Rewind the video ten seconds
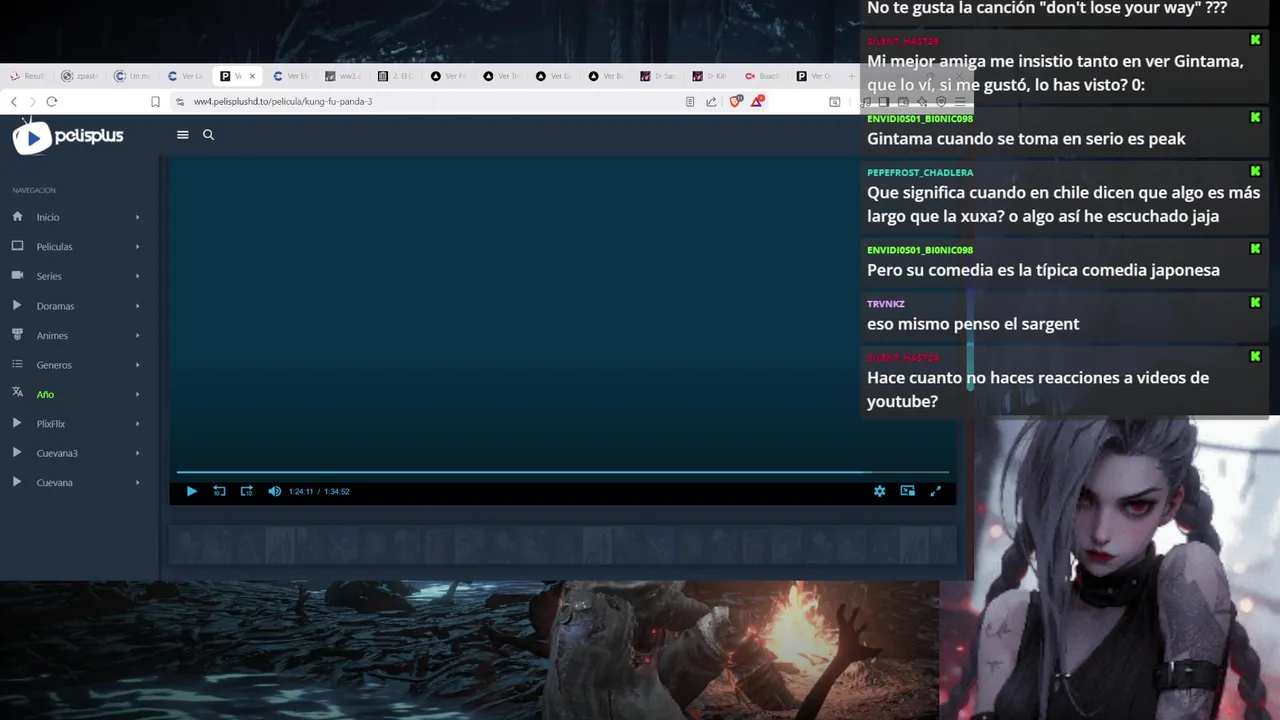 click(x=219, y=491)
